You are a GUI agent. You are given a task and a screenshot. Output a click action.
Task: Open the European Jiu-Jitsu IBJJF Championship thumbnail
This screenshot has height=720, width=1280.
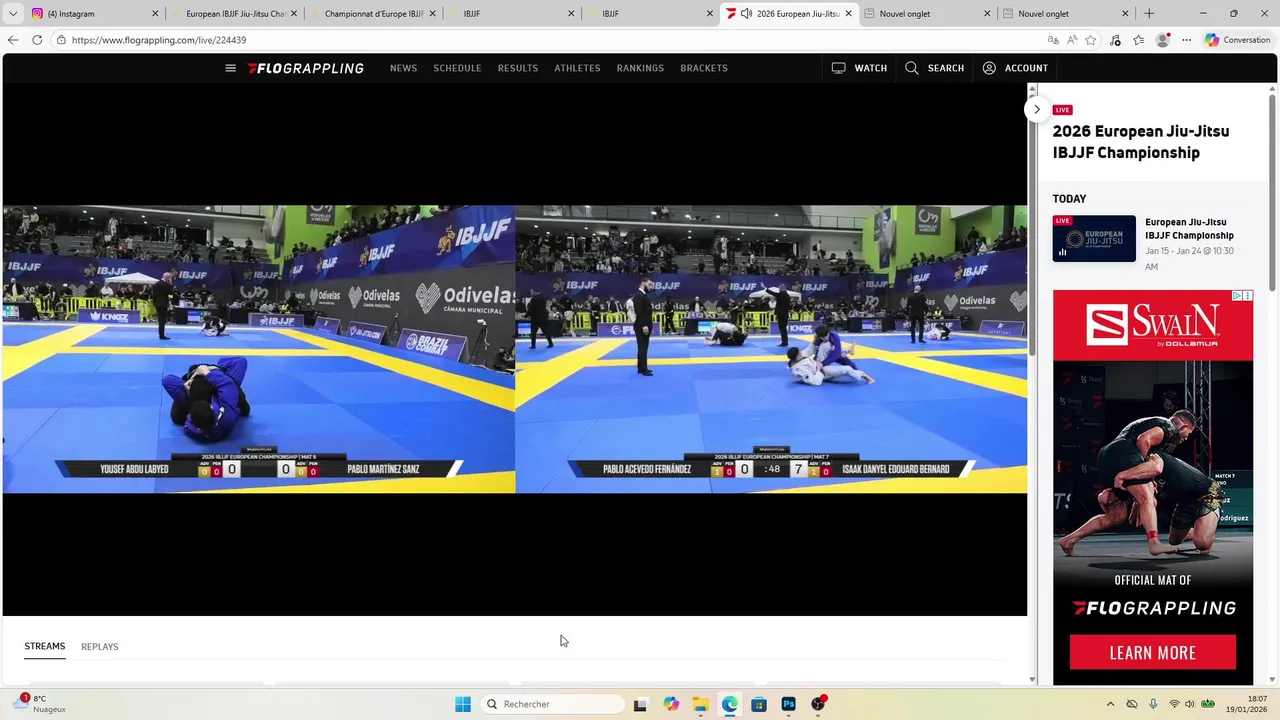[x=1094, y=238]
